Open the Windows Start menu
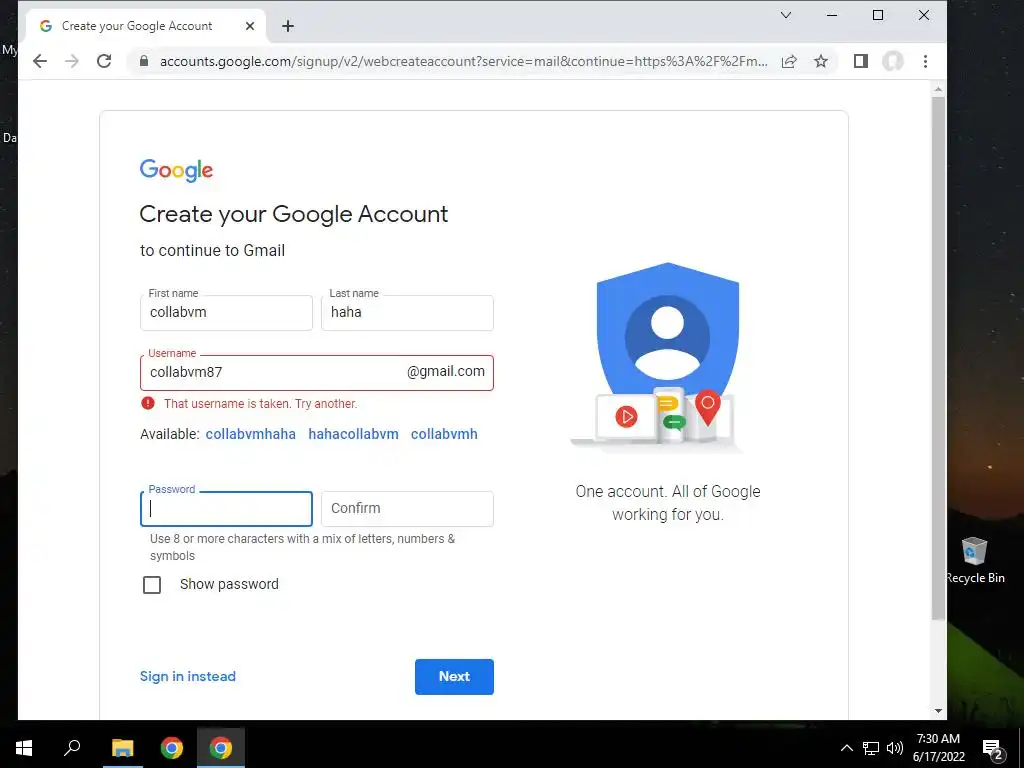 tap(24, 748)
